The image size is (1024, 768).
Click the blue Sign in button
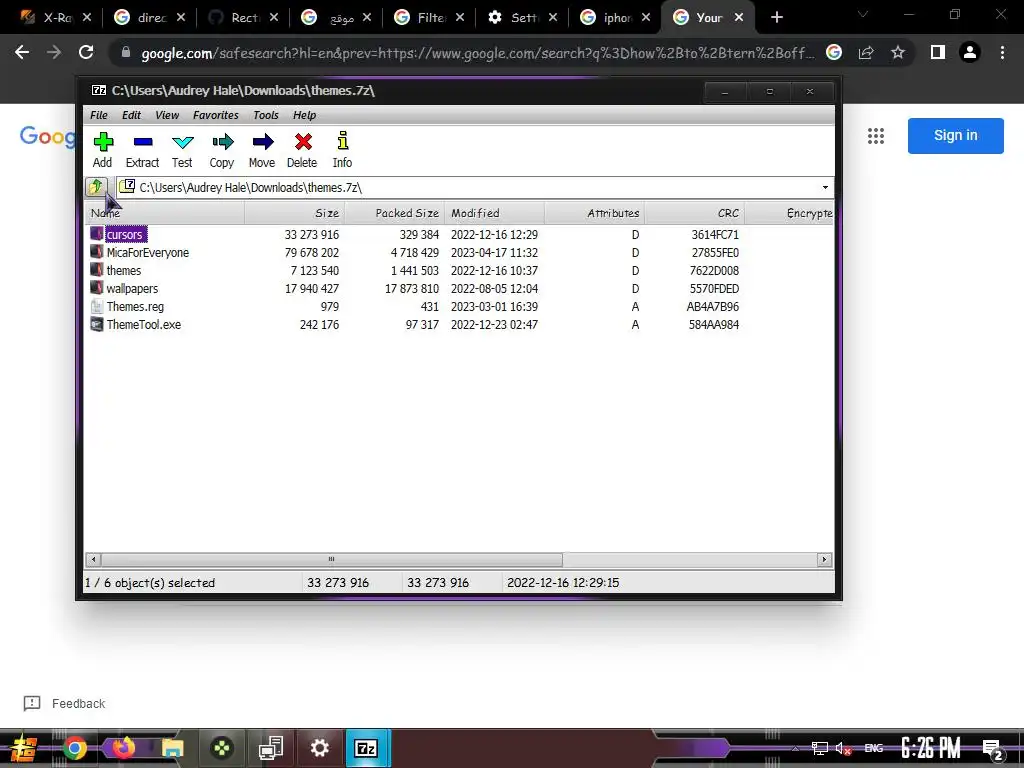pos(955,136)
